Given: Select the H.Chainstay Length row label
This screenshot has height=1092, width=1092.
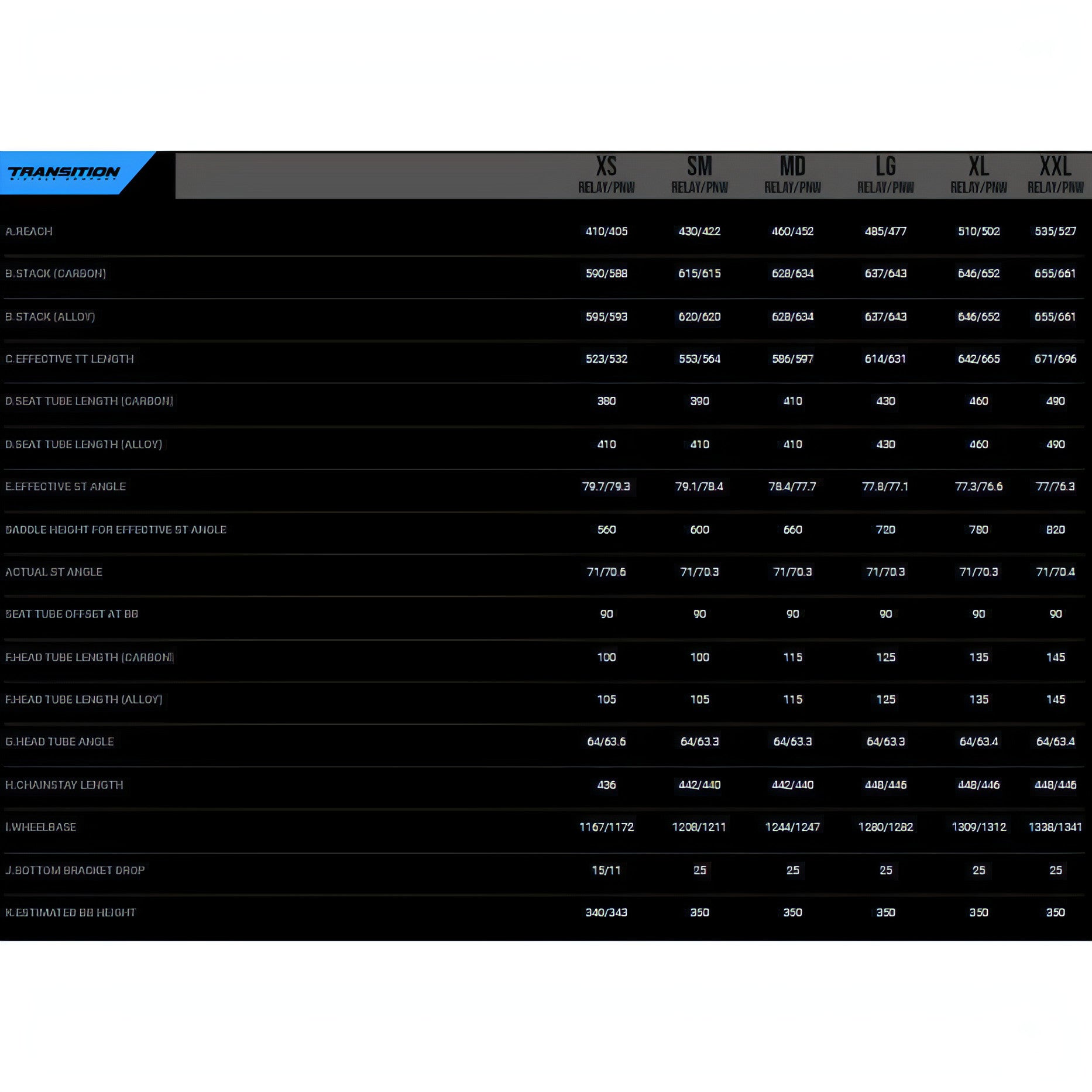Looking at the screenshot, I should tap(64, 785).
